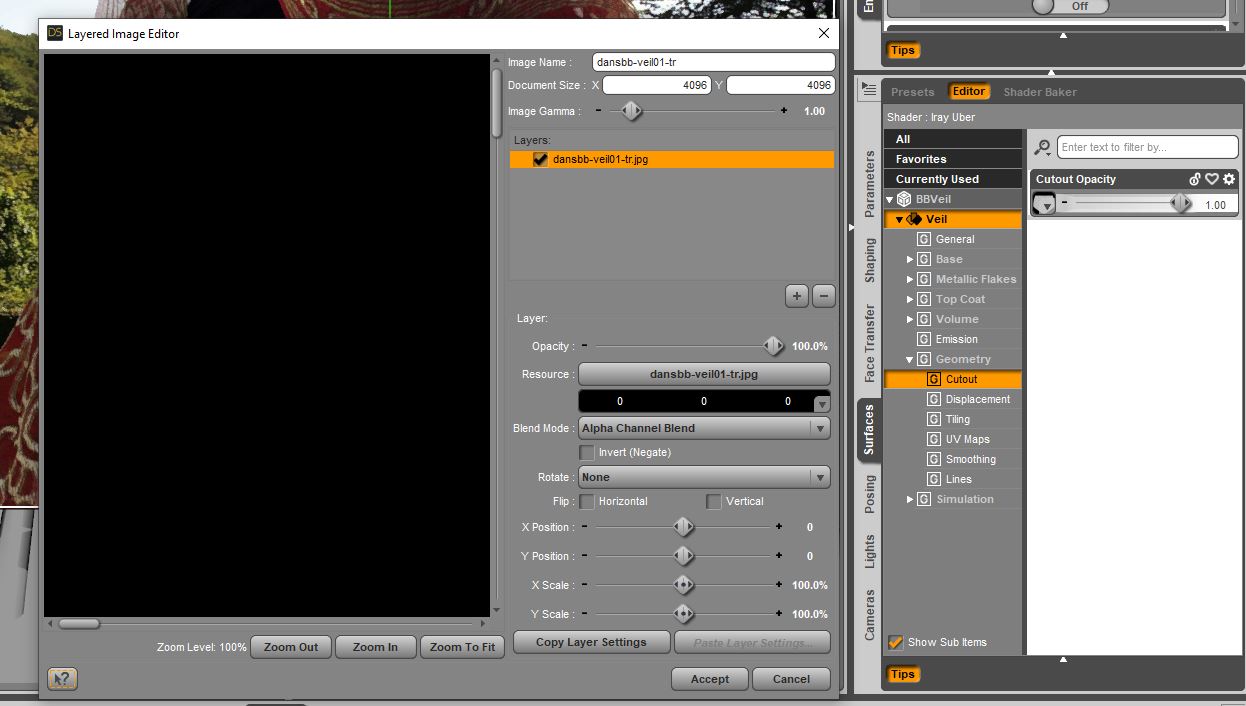Viewport: 1246px width, 706px height.
Task: Select the Favorites filter row
Action: [x=953, y=159]
